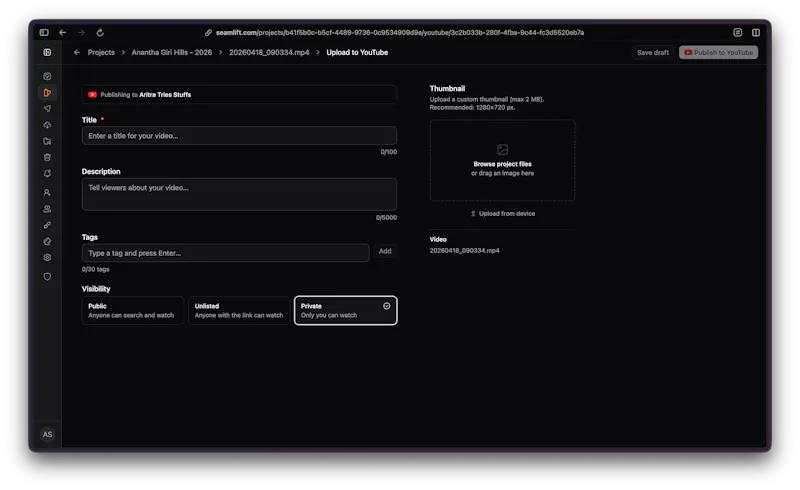This screenshot has height=490, width=800.
Task: Open the settings gear icon in sidebar
Action: tap(47, 257)
